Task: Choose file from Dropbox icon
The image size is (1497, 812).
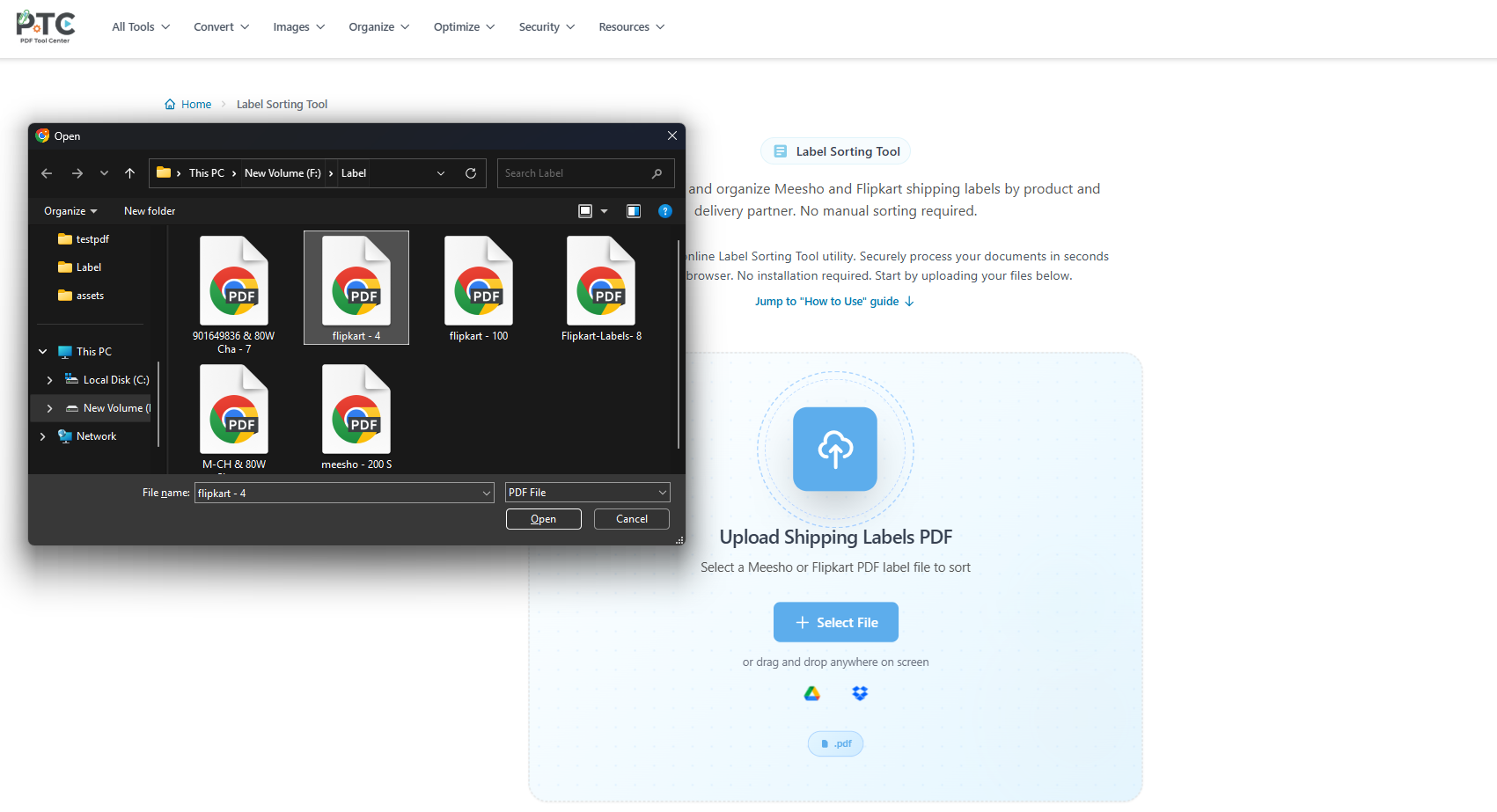Action: pyautogui.click(x=860, y=694)
